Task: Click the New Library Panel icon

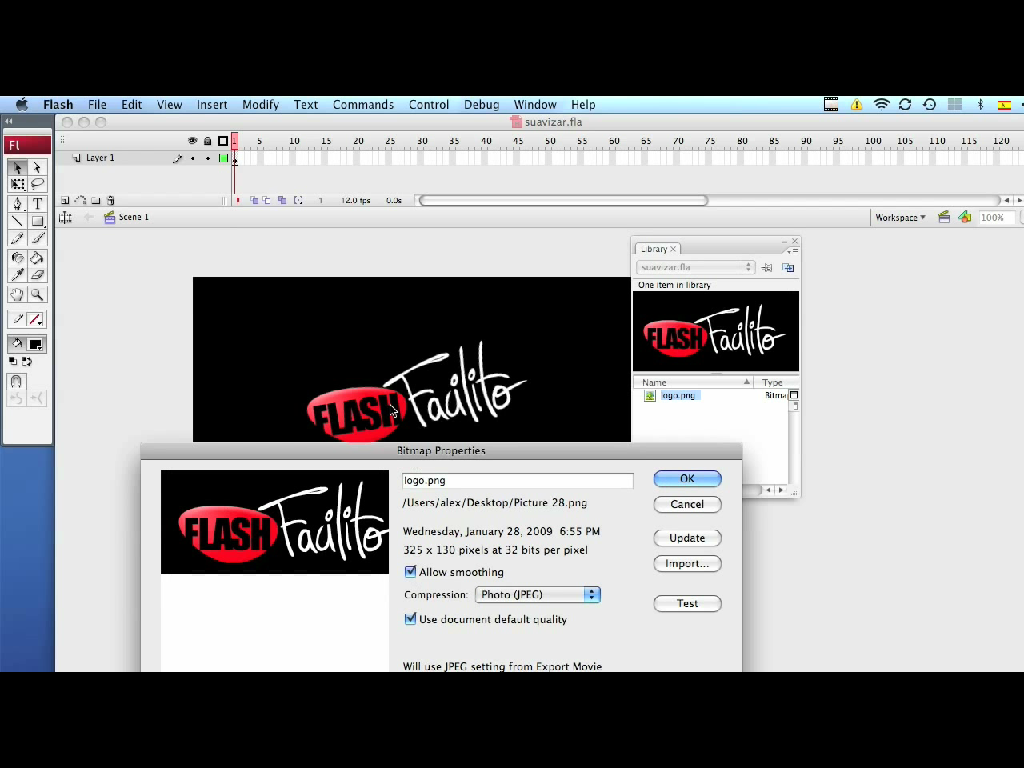Action: pos(788,268)
